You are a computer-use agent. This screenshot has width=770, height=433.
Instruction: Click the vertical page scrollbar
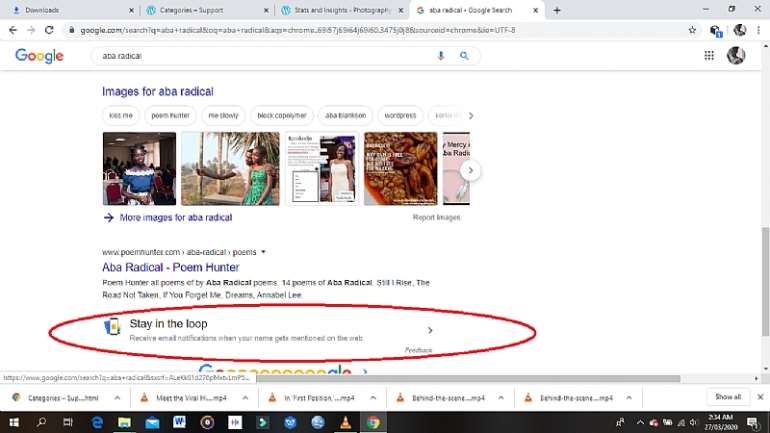coord(765,282)
